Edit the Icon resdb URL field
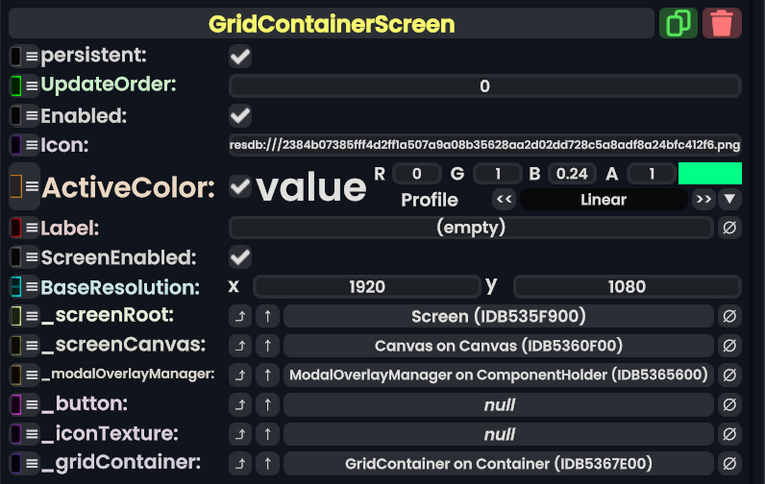Image resolution: width=765 pixels, height=484 pixels. (x=484, y=145)
